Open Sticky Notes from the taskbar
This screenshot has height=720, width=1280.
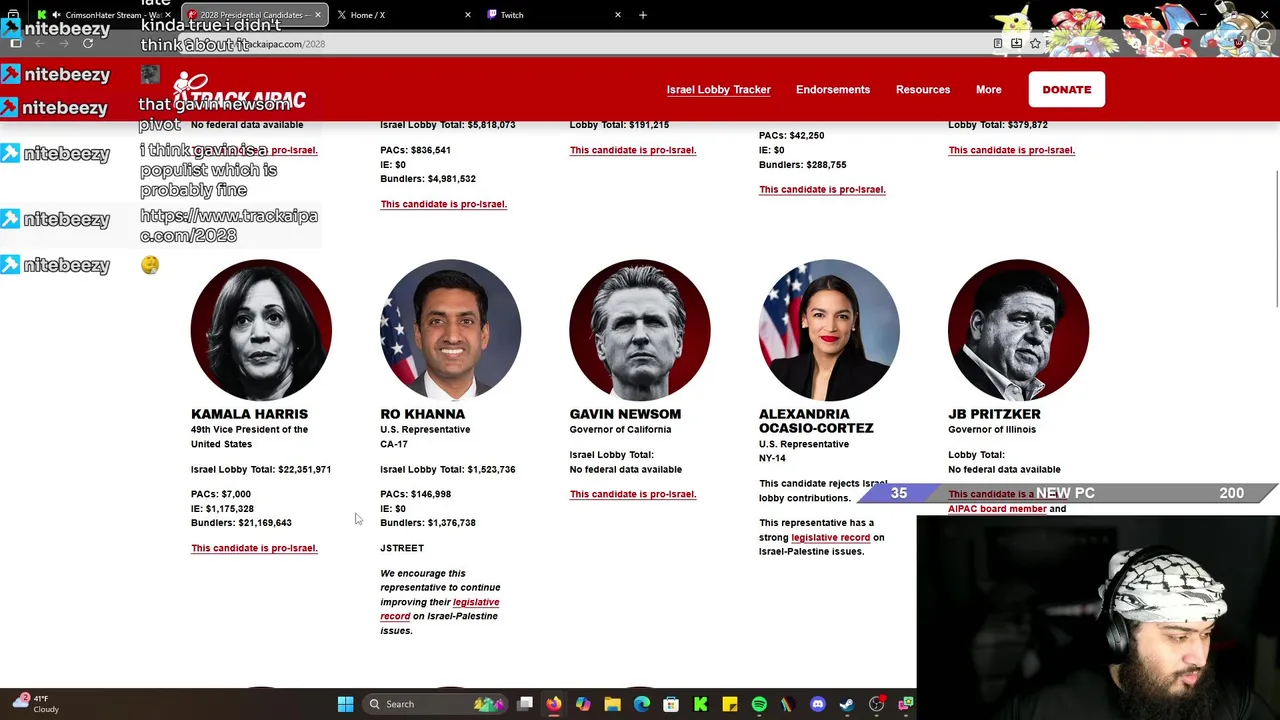click(x=730, y=704)
